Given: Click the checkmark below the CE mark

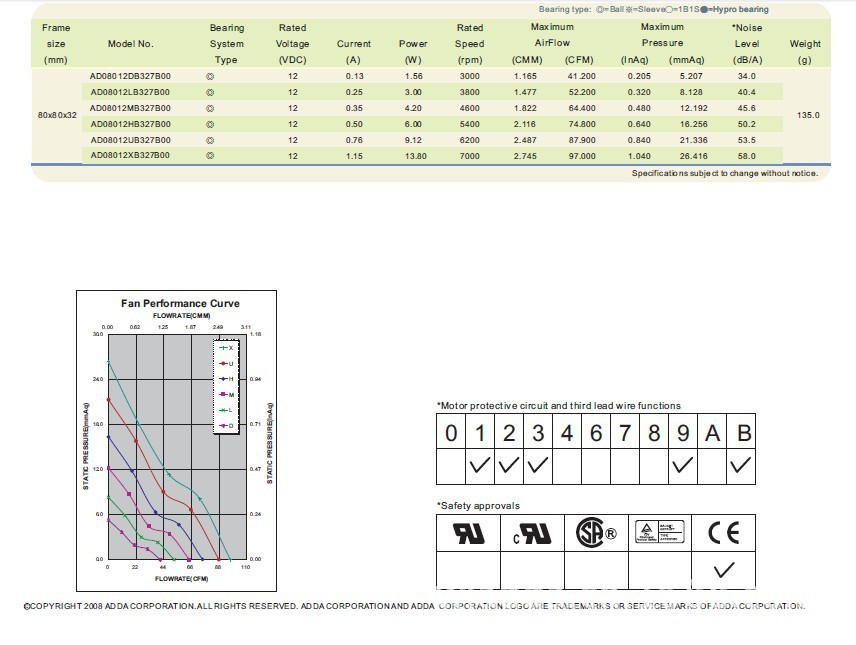Looking at the screenshot, I should pyautogui.click(x=724, y=570).
